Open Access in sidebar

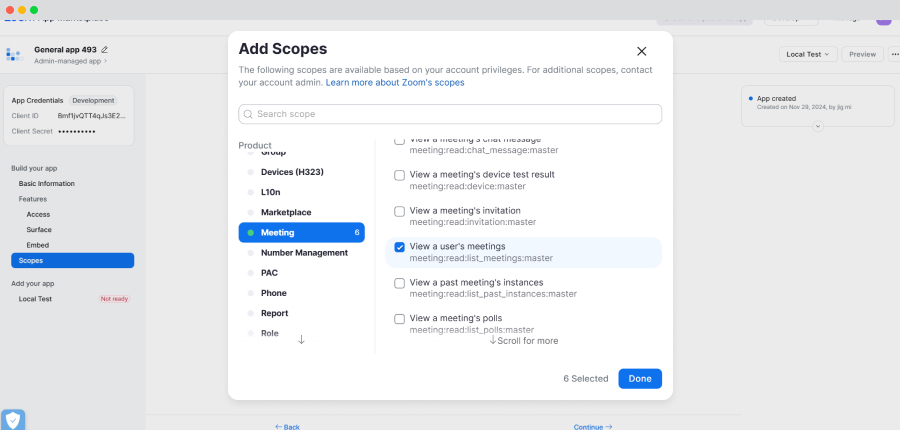[38, 215]
